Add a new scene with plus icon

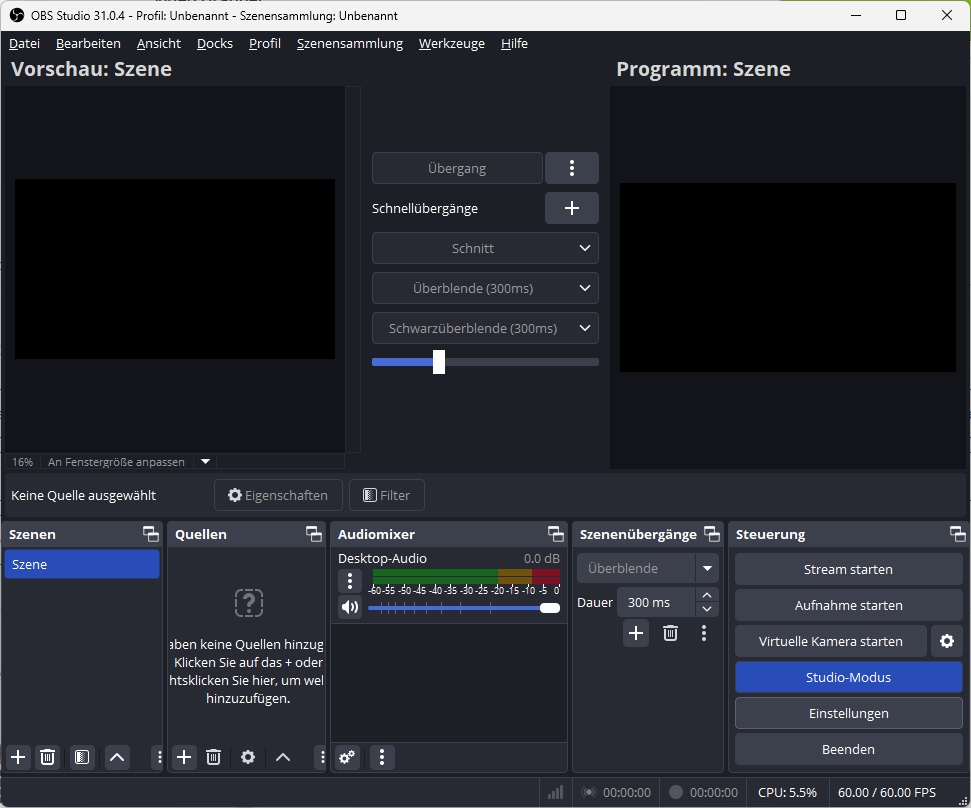coord(18,757)
